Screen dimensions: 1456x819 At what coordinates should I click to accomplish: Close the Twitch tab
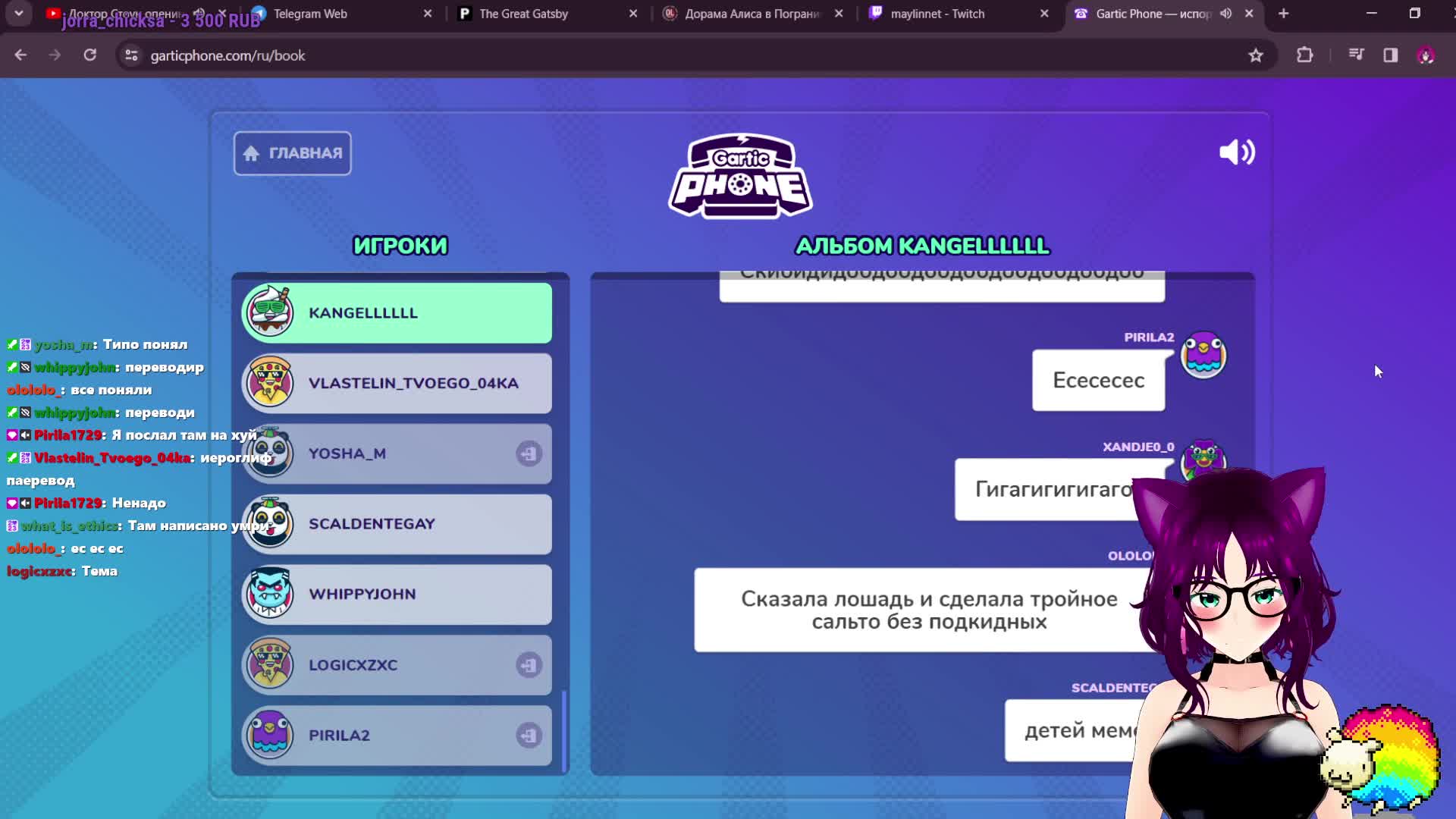pos(1044,14)
